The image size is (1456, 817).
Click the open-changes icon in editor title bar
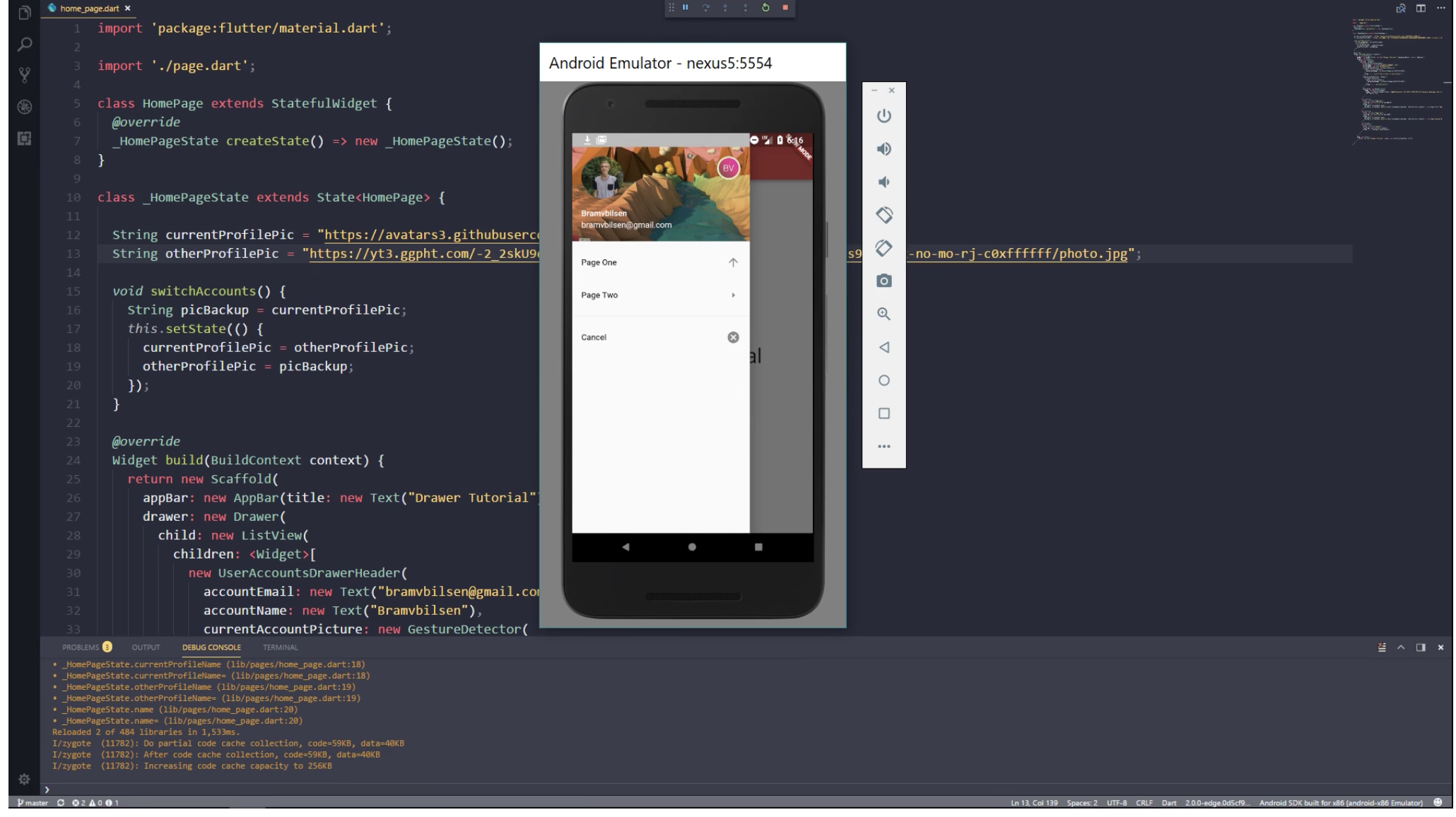coord(1400,8)
